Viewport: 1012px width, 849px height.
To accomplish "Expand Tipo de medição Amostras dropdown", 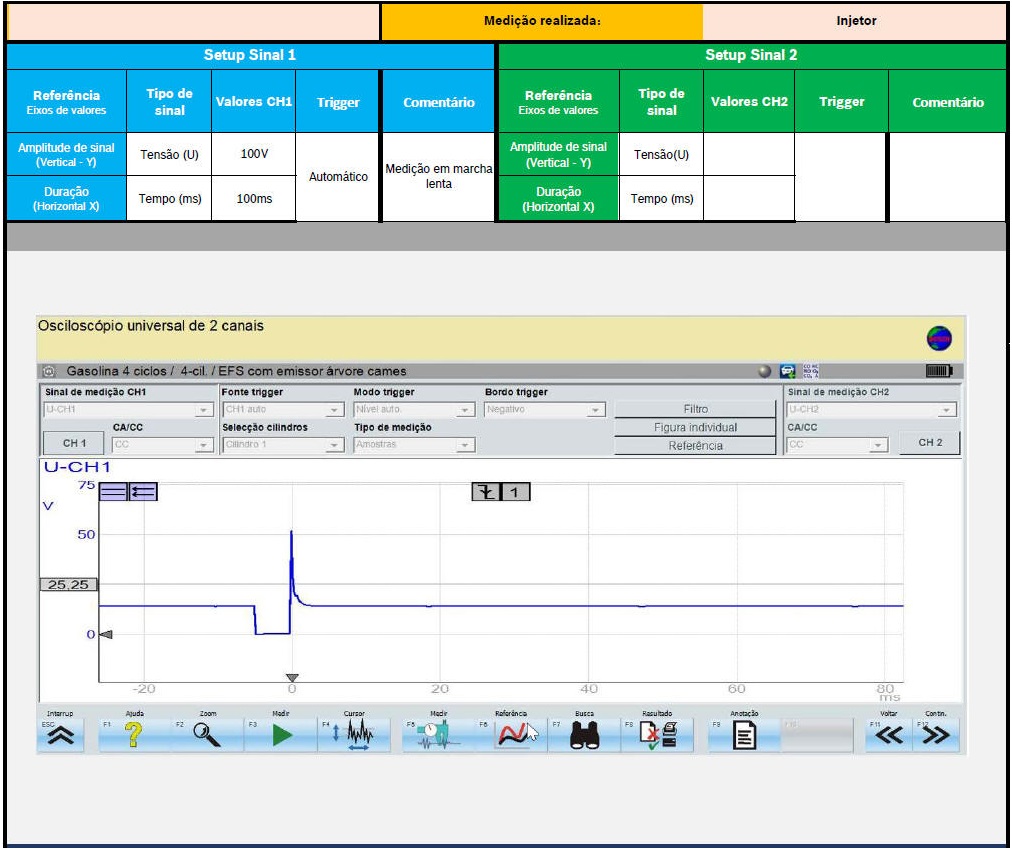I will pyautogui.click(x=465, y=445).
